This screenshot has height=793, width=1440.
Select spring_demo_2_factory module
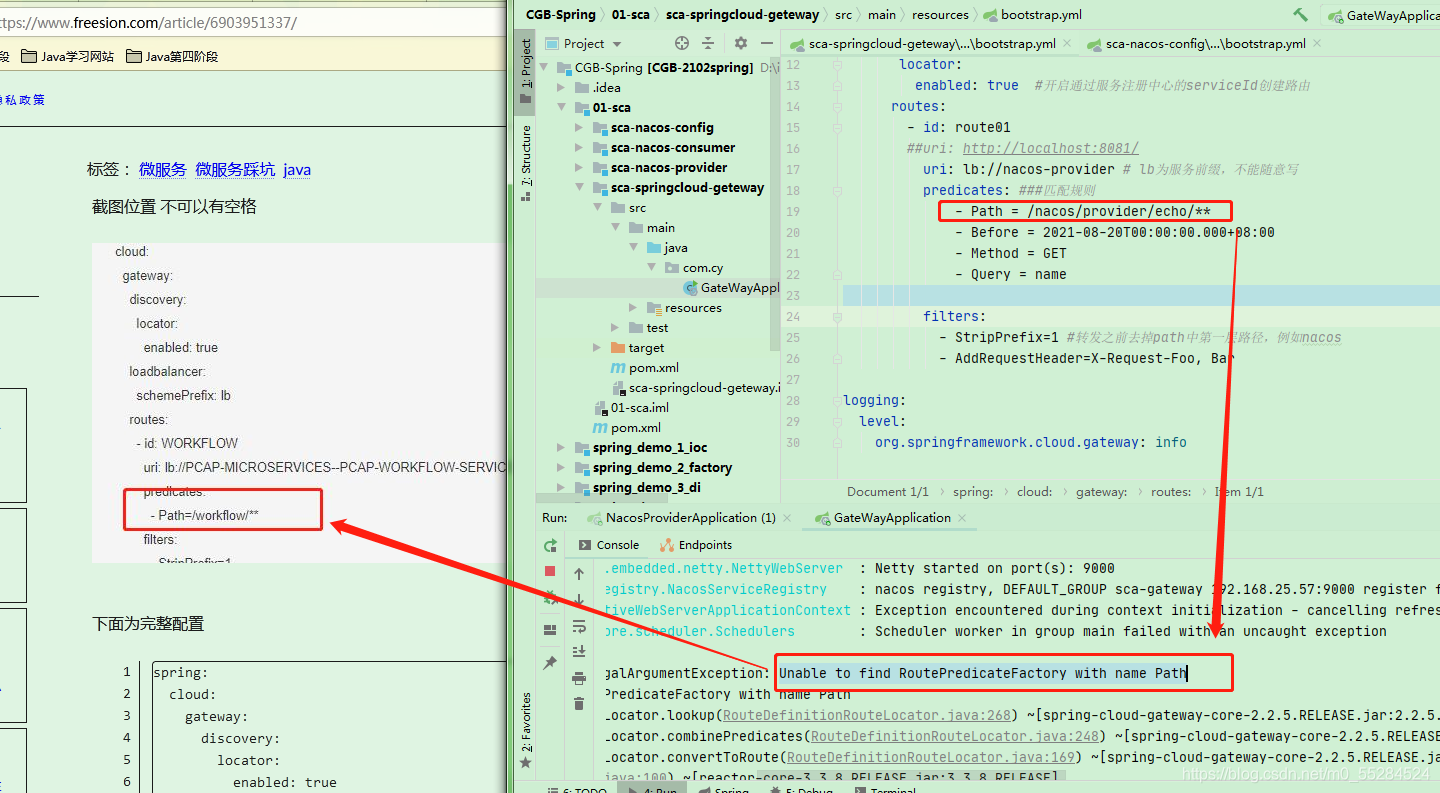pyautogui.click(x=654, y=467)
